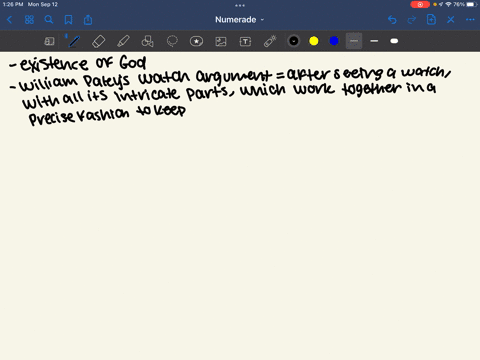The image size is (480, 360).
Task: Open the more options ellipsis menu
Action: [470, 20]
